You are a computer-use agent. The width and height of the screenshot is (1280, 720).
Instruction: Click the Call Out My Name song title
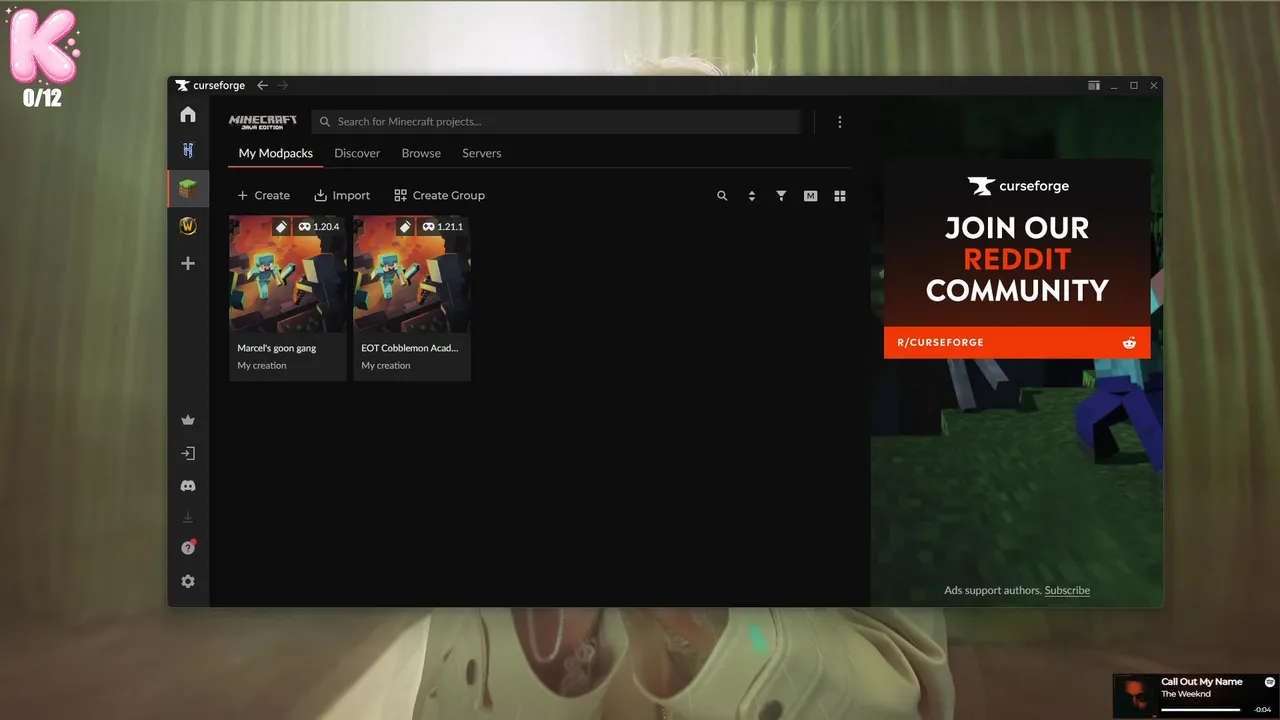(x=1202, y=682)
